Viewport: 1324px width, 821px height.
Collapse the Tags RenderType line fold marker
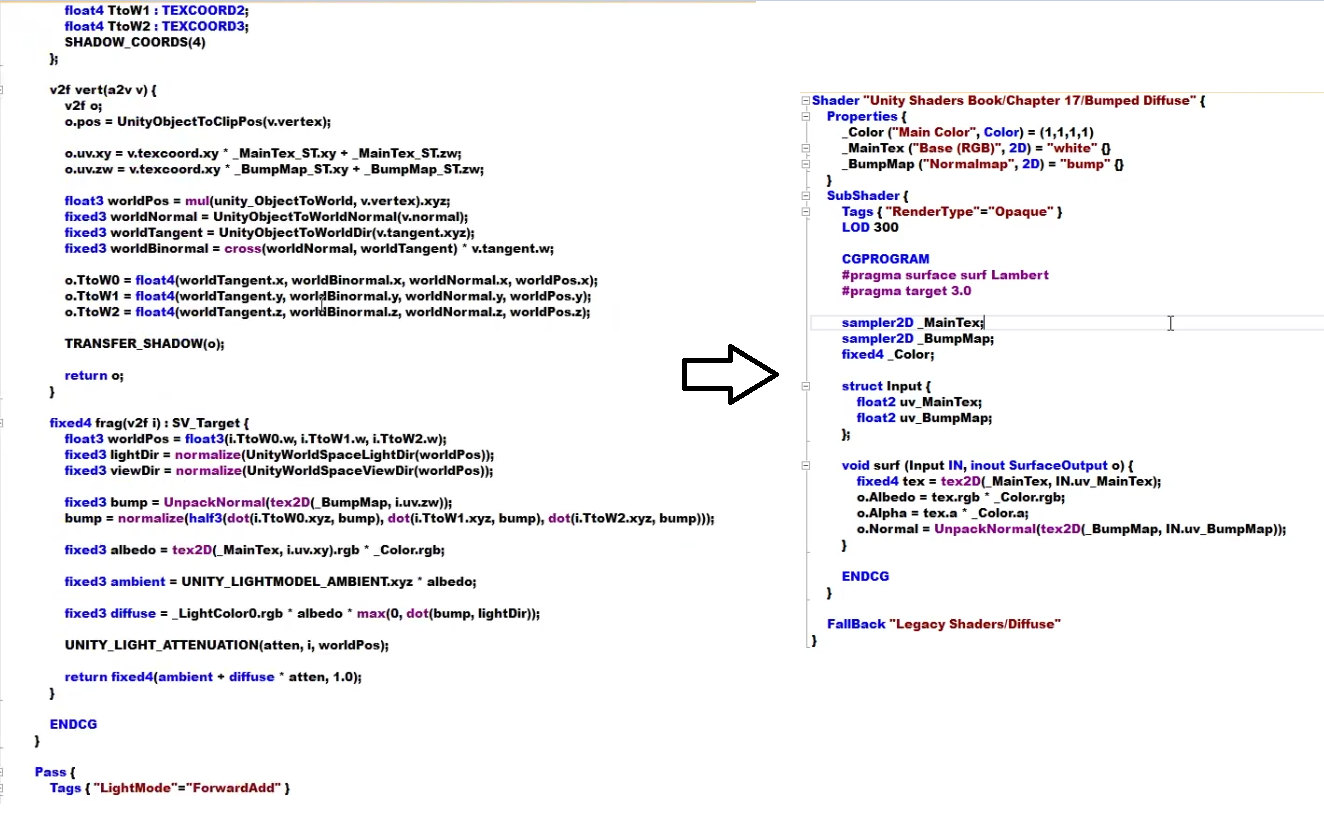pyautogui.click(x=805, y=212)
